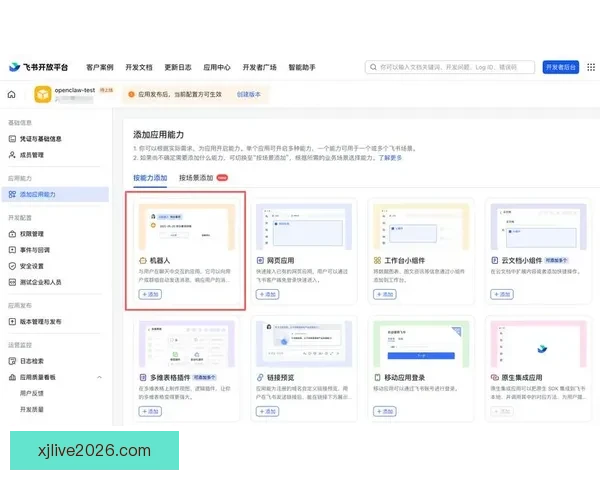
Task: Open the 客户案例 menu
Action: pyautogui.click(x=100, y=67)
